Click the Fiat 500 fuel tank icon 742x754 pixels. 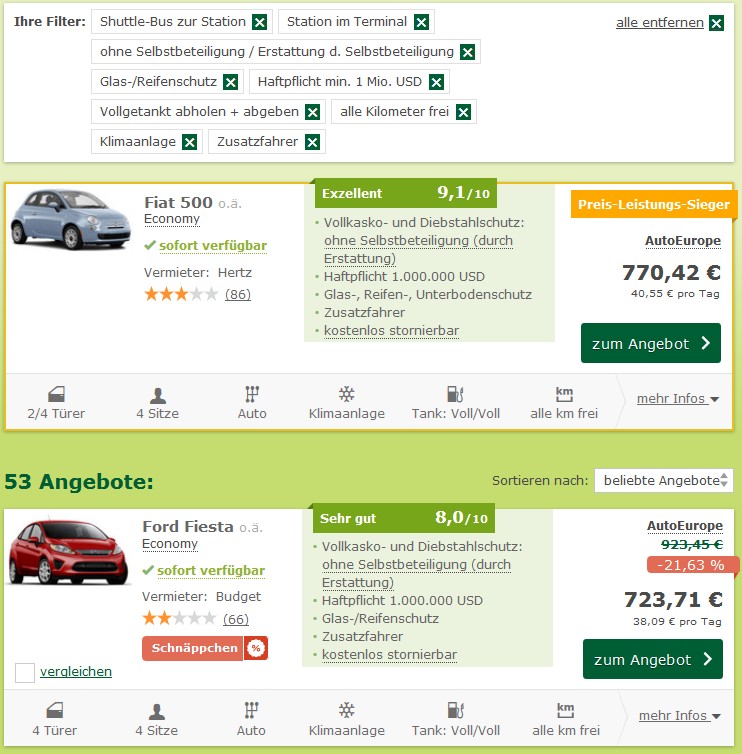point(455,394)
